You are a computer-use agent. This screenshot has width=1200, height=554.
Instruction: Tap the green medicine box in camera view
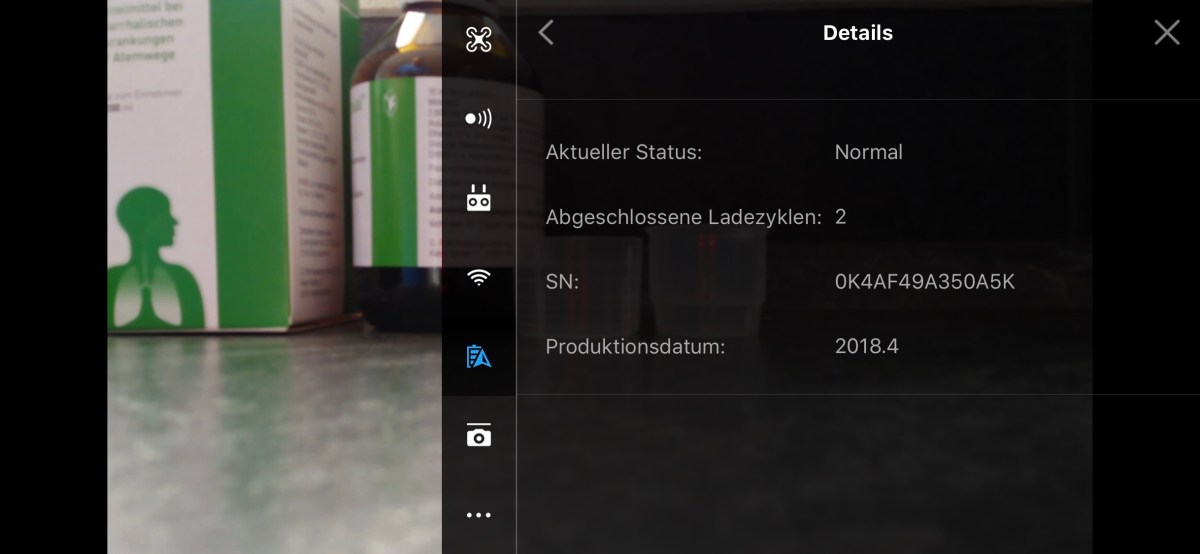[x=232, y=165]
